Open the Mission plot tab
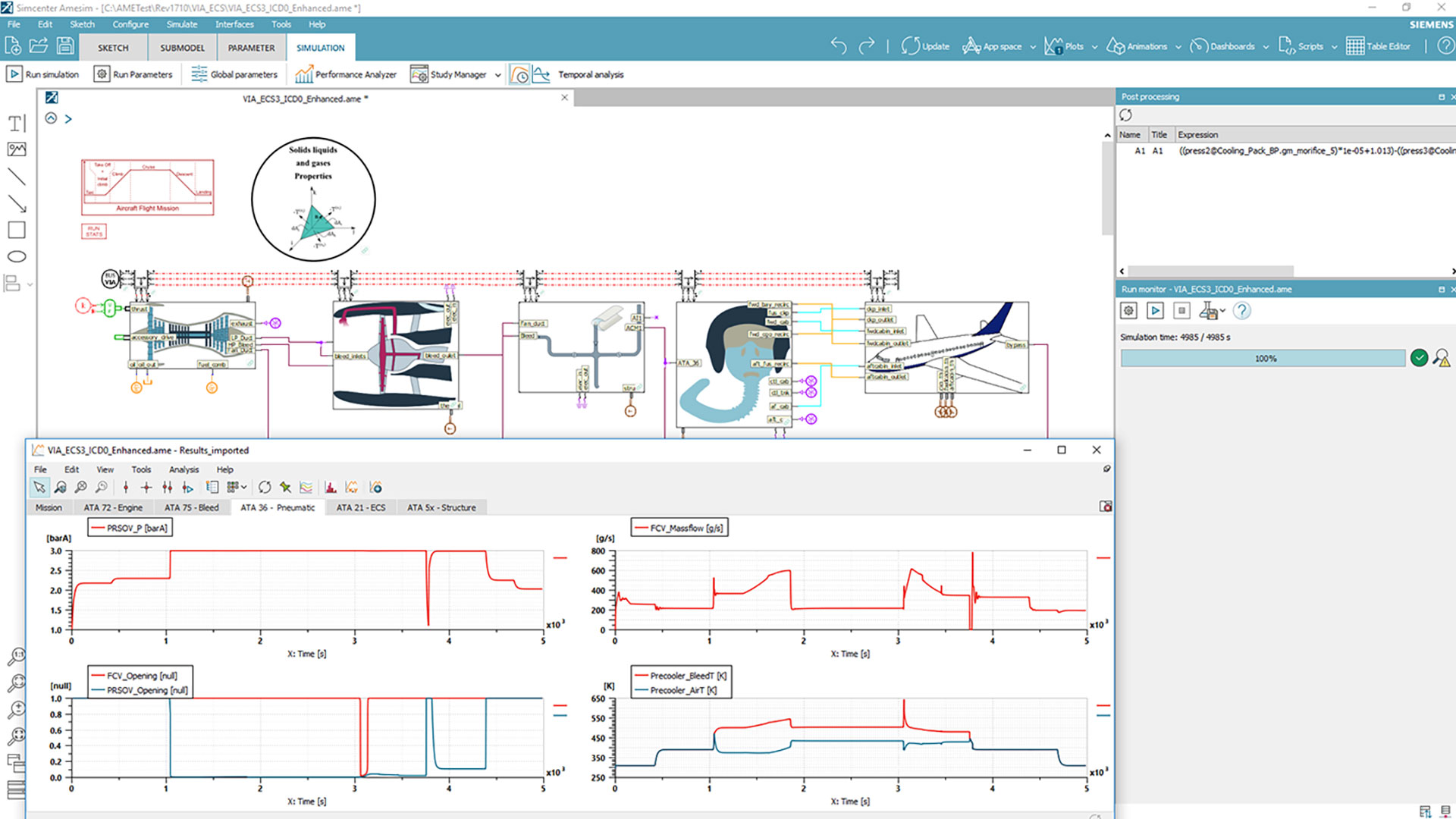Screen dimensions: 1456x819 coord(49,507)
